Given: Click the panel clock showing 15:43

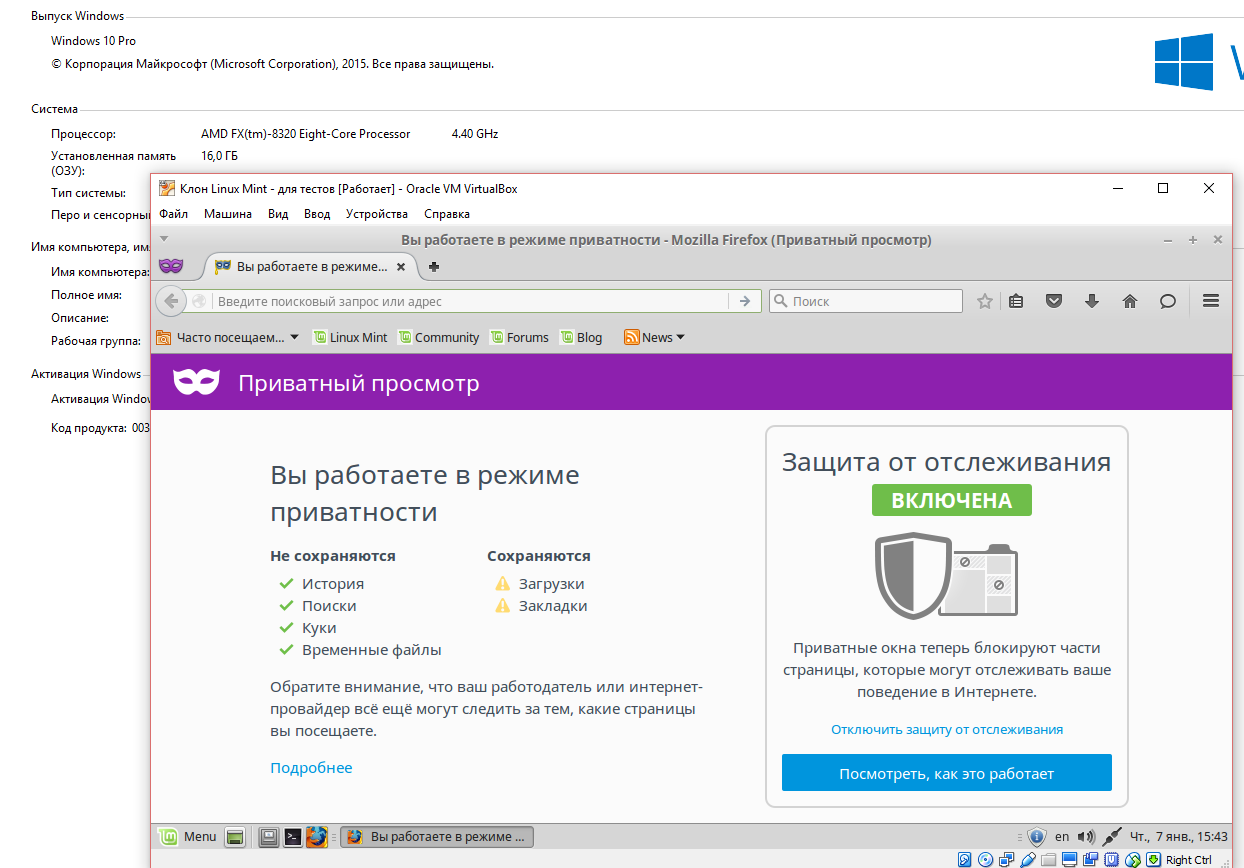Looking at the screenshot, I should click(1179, 836).
